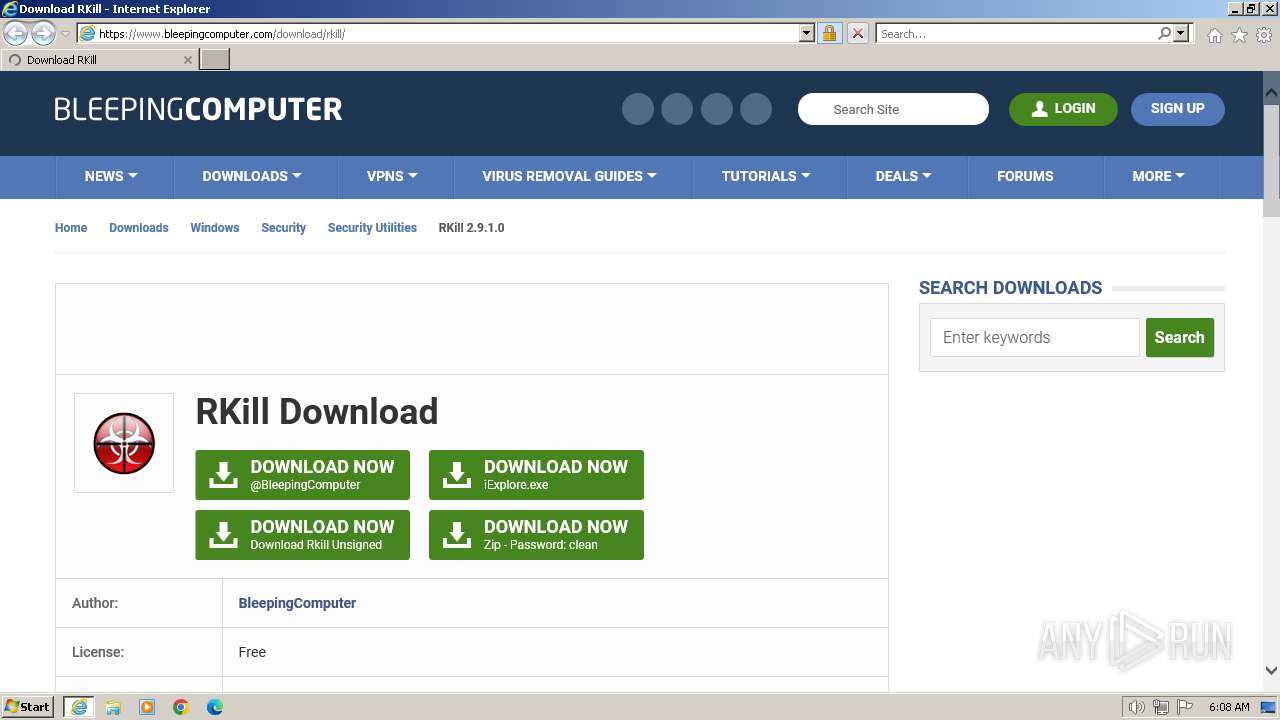Image resolution: width=1280 pixels, height=720 pixels.
Task: Stop page loading with red X
Action: point(857,33)
